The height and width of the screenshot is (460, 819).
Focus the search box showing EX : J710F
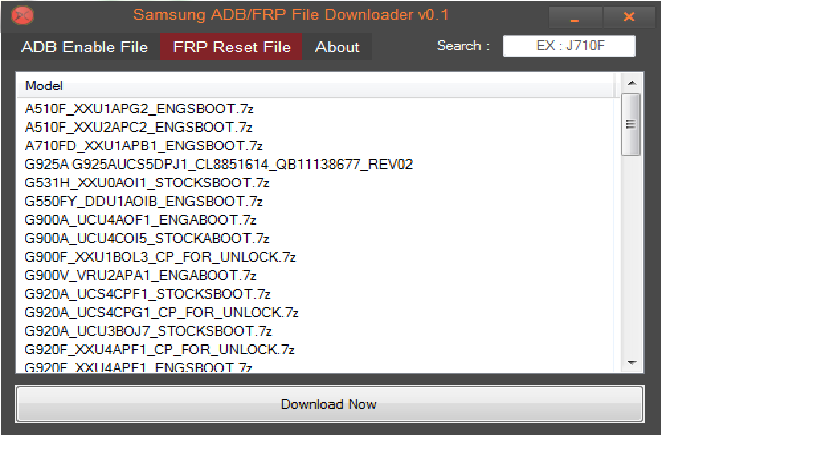coord(569,46)
